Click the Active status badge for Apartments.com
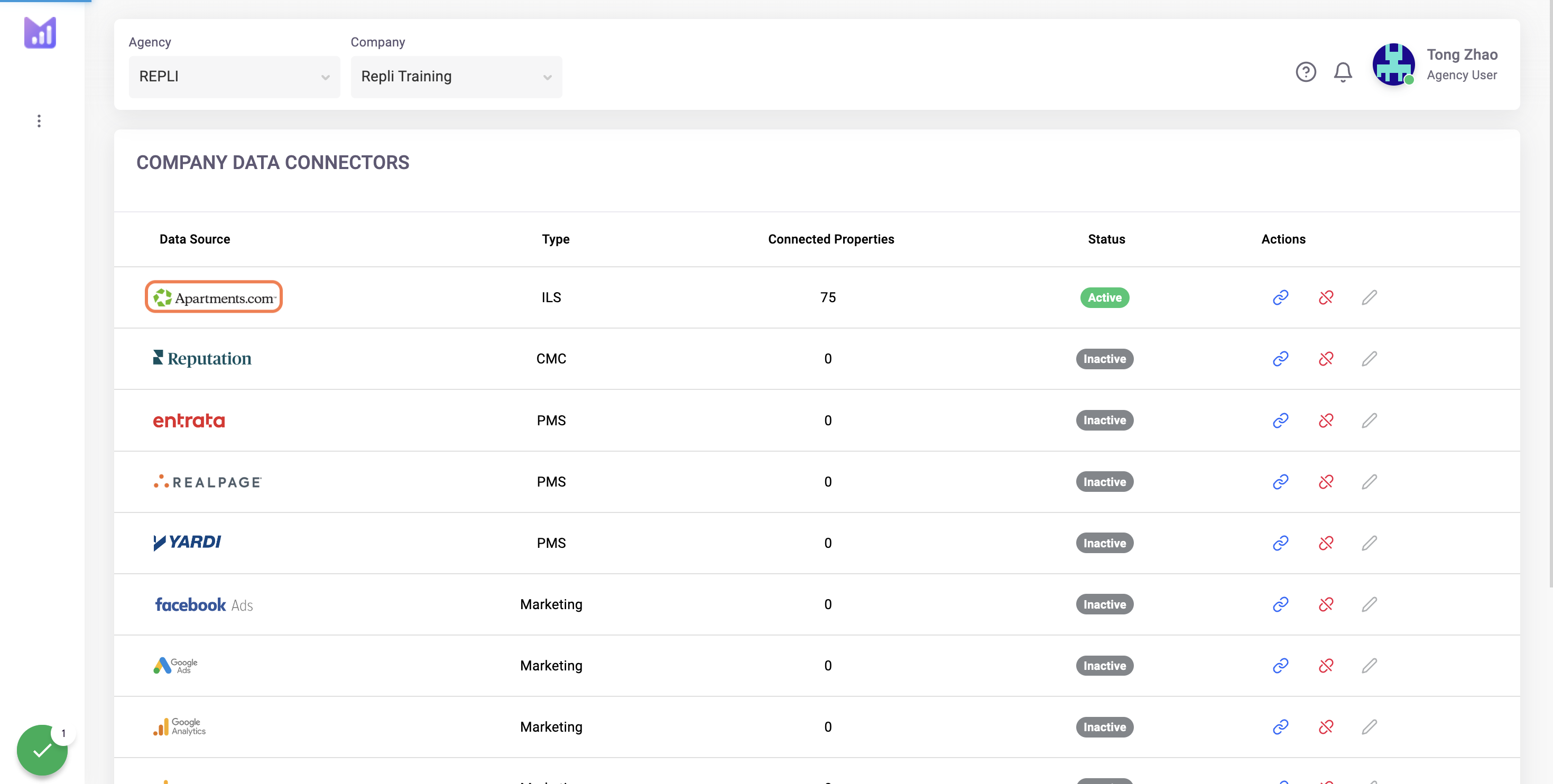Screen dimensions: 1553x784 pyautogui.click(x=1104, y=297)
